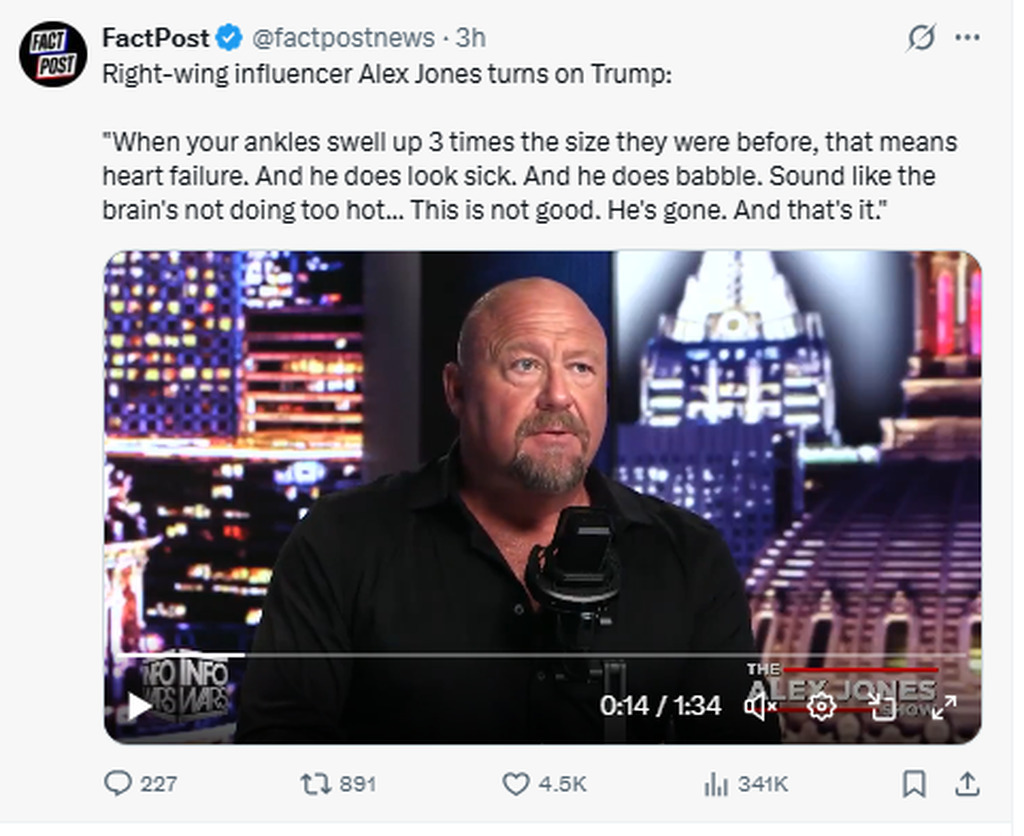Viewport: 1024px width, 836px height.
Task: Click the Grok explain icon
Action: (921, 38)
